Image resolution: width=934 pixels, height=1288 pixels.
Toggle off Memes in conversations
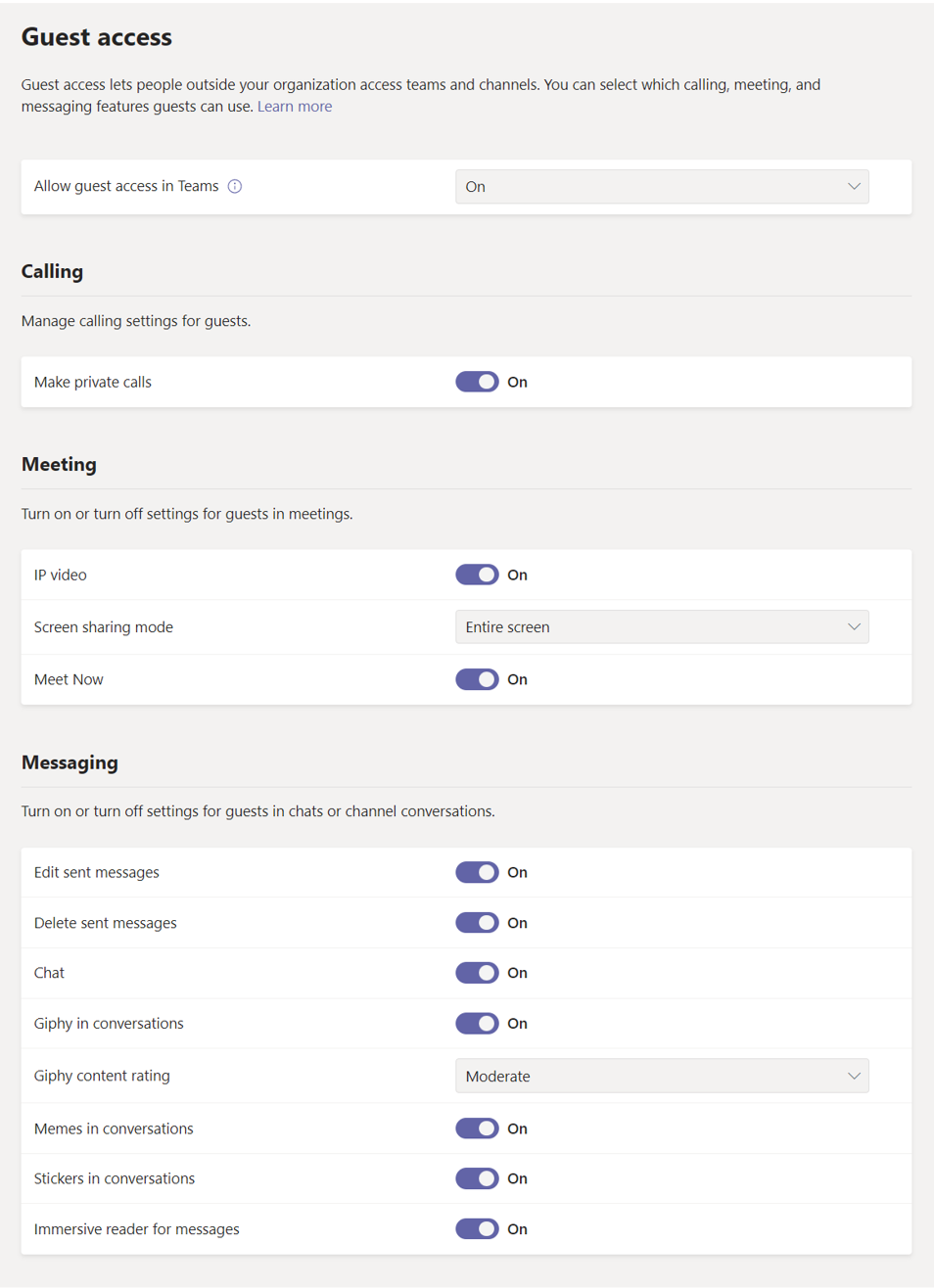point(477,1127)
